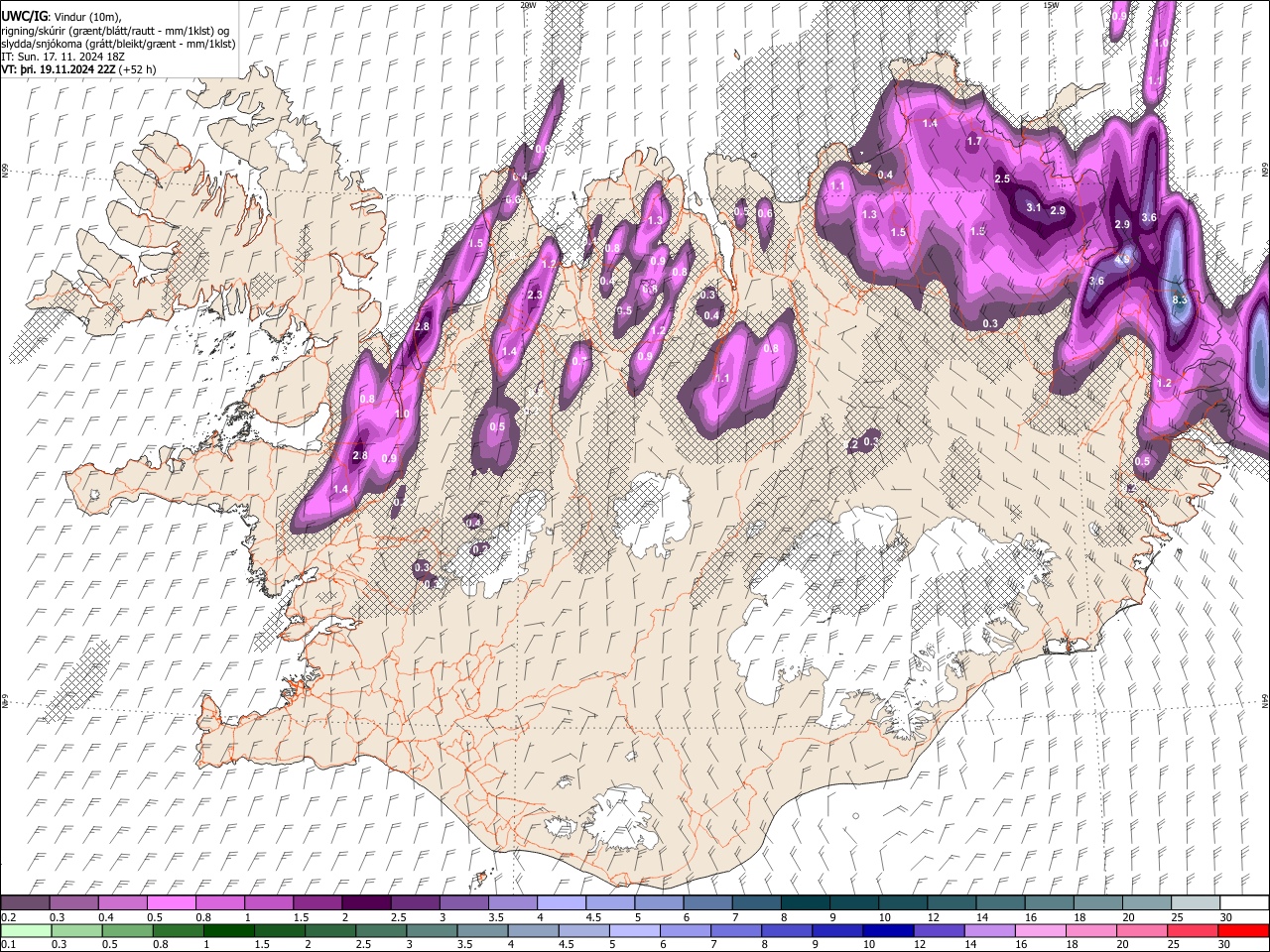Image resolution: width=1270 pixels, height=952 pixels.
Task: Click the darkest purple 2 swatch in snow legend
Action: point(365,903)
